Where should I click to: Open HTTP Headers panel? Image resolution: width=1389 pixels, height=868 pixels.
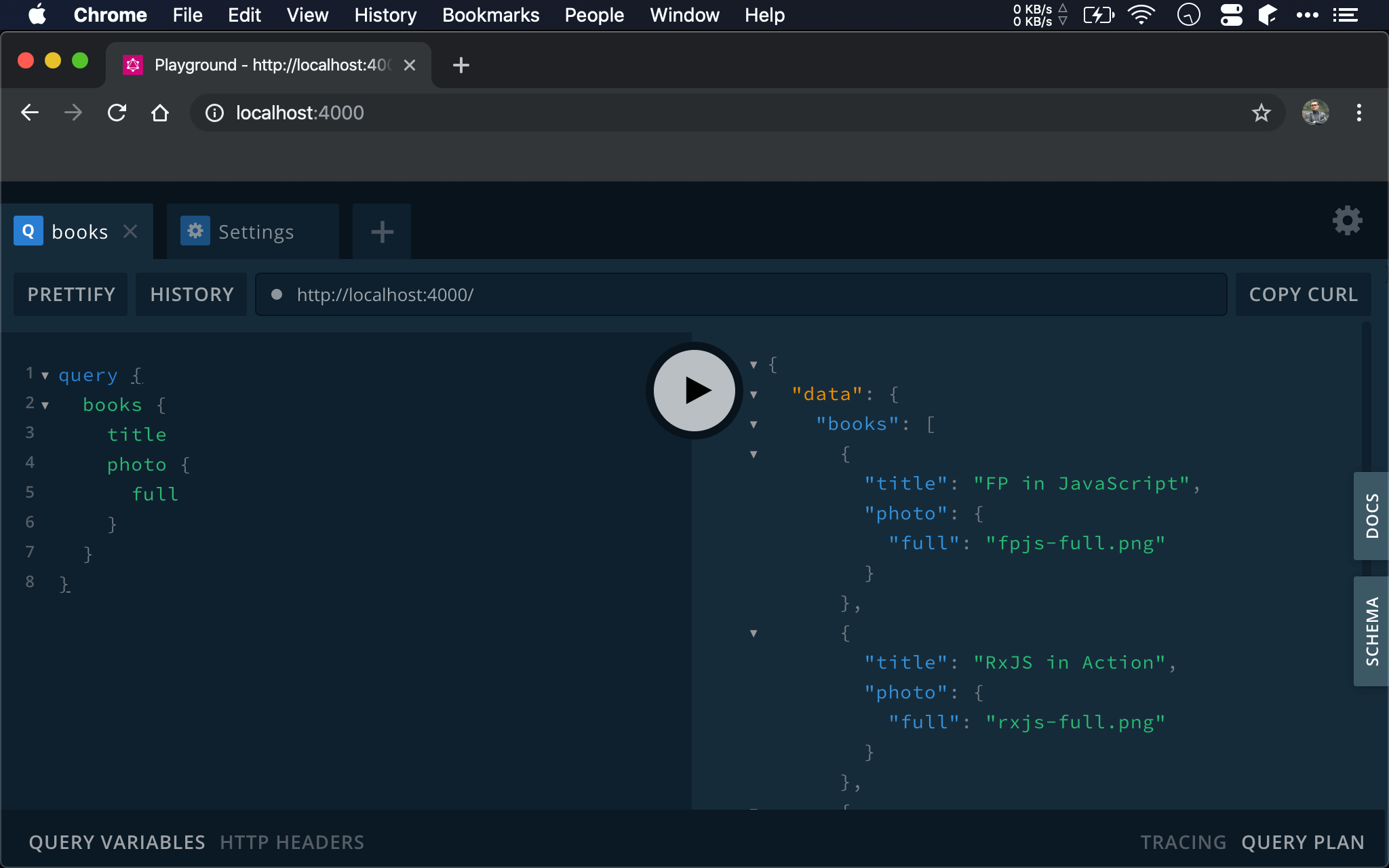pyautogui.click(x=292, y=842)
